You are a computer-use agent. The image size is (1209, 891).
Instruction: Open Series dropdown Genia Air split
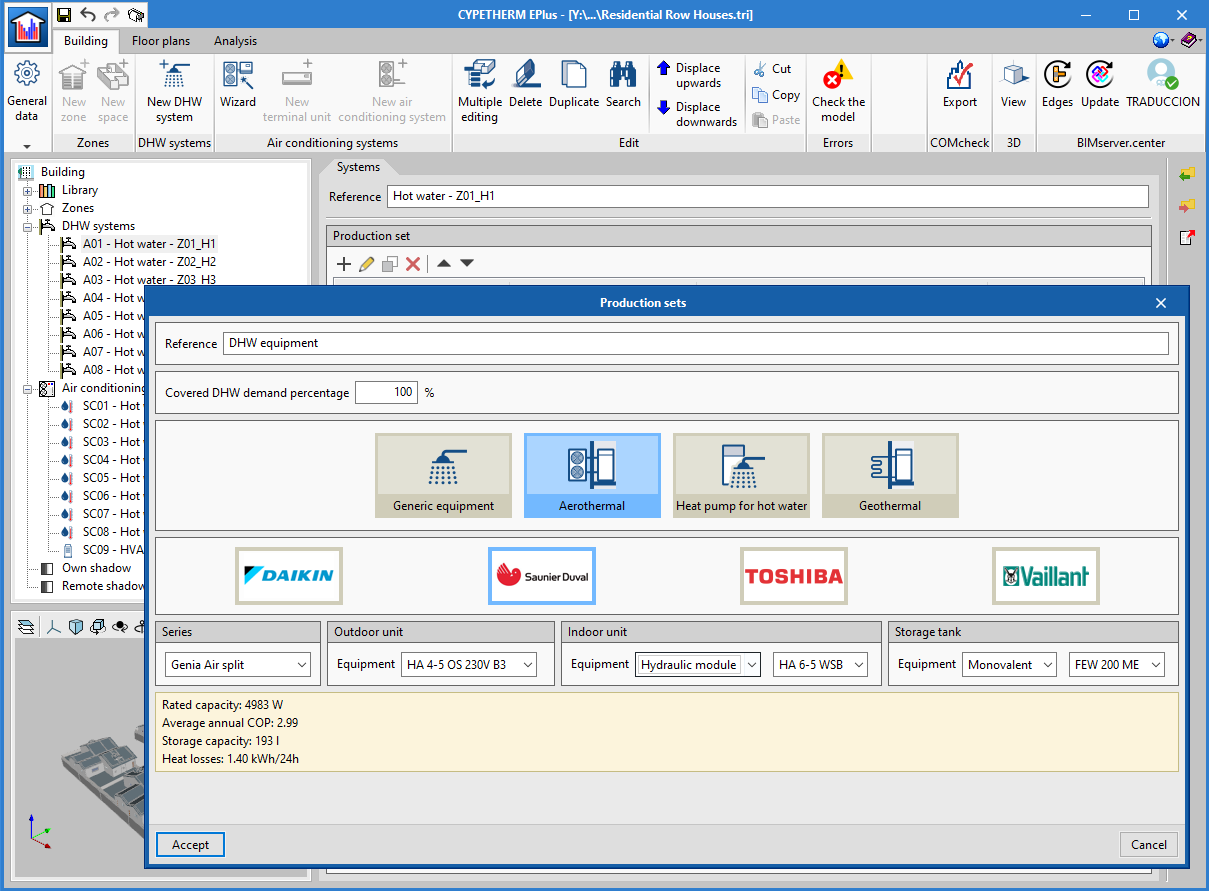click(238, 664)
